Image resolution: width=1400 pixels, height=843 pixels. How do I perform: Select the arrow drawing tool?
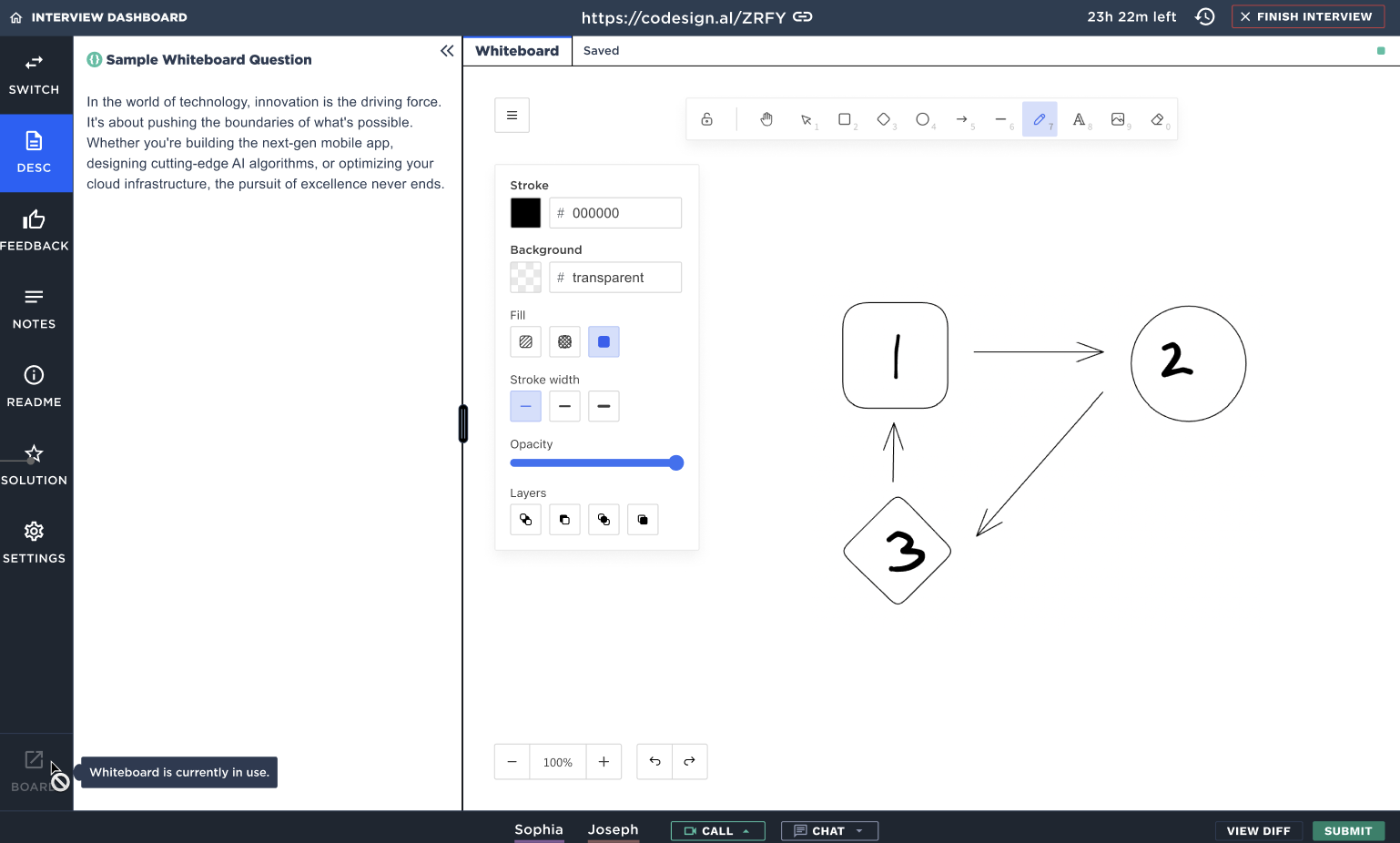[x=962, y=119]
